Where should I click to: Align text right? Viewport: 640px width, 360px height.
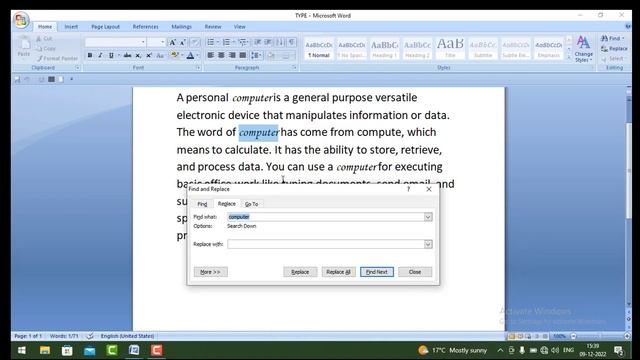(232, 55)
